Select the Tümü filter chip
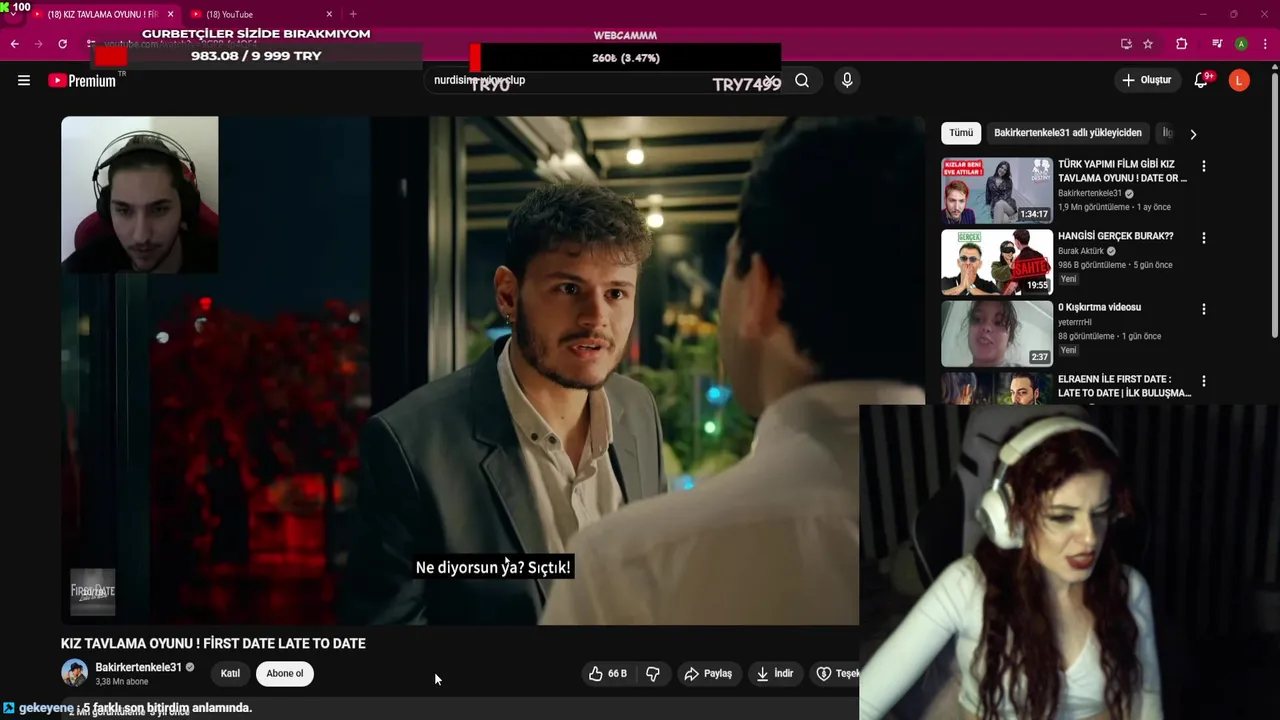1280x720 pixels. coord(961,133)
